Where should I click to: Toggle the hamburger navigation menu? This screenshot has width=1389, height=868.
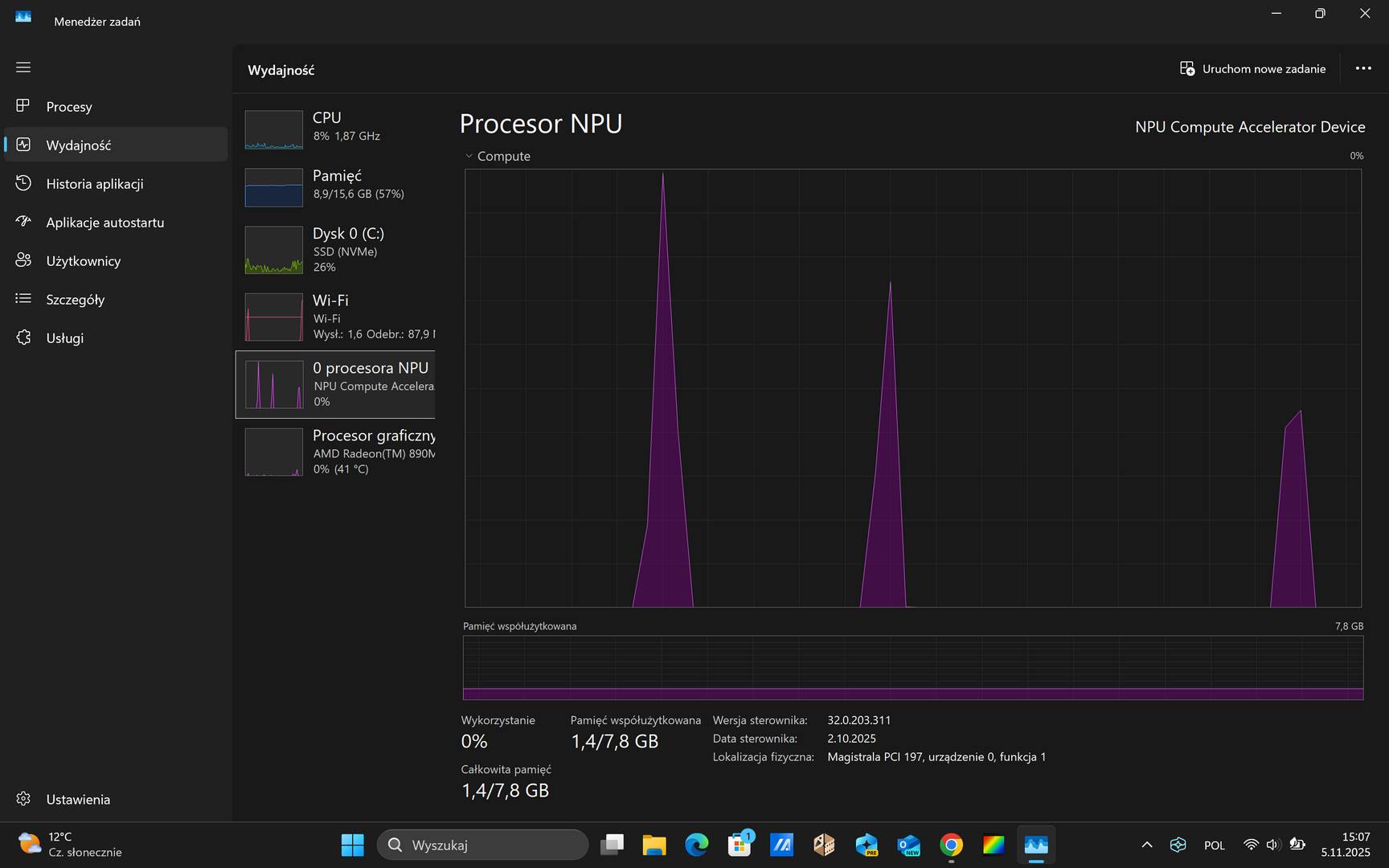23,68
